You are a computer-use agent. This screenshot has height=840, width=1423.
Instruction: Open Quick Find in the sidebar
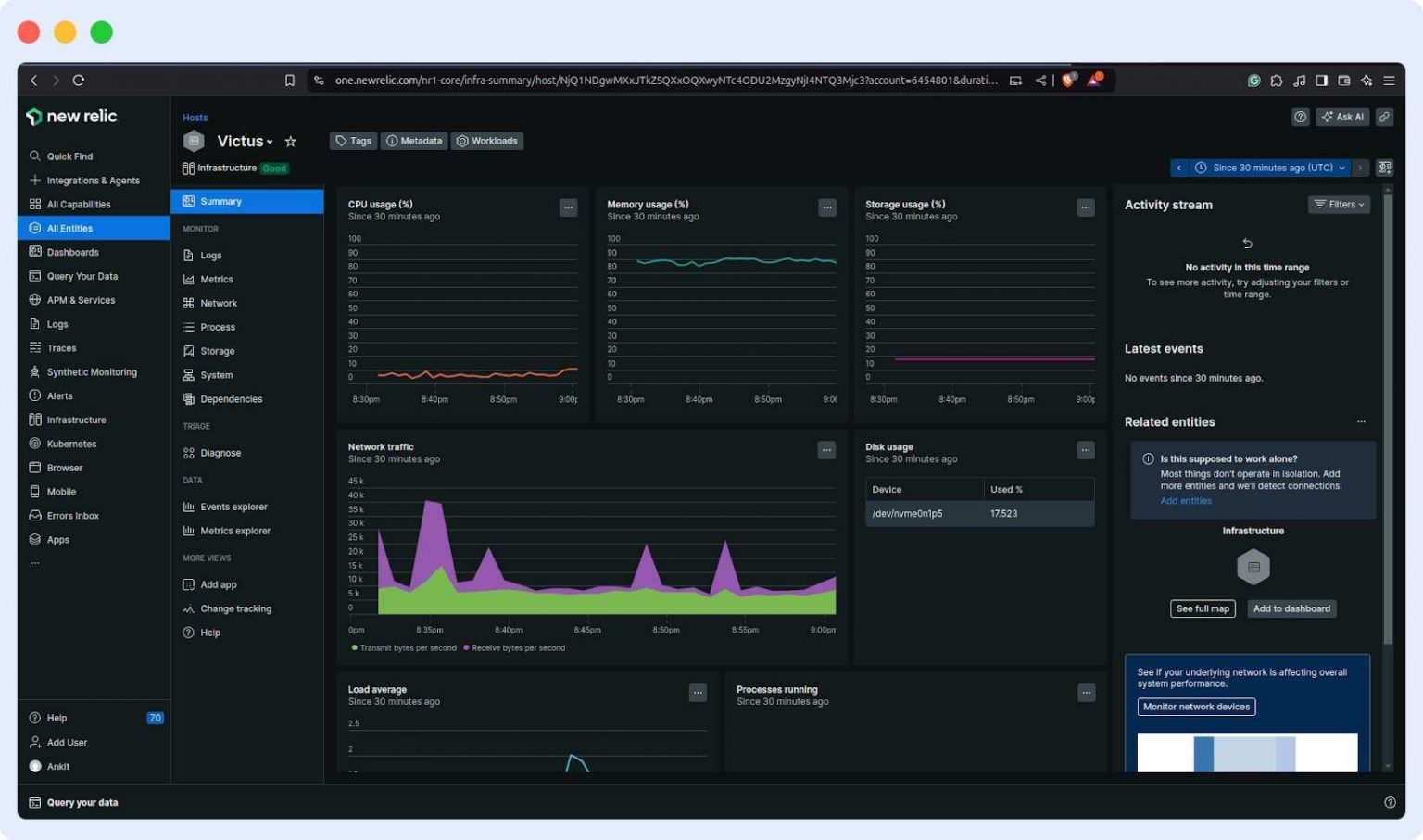click(x=69, y=156)
